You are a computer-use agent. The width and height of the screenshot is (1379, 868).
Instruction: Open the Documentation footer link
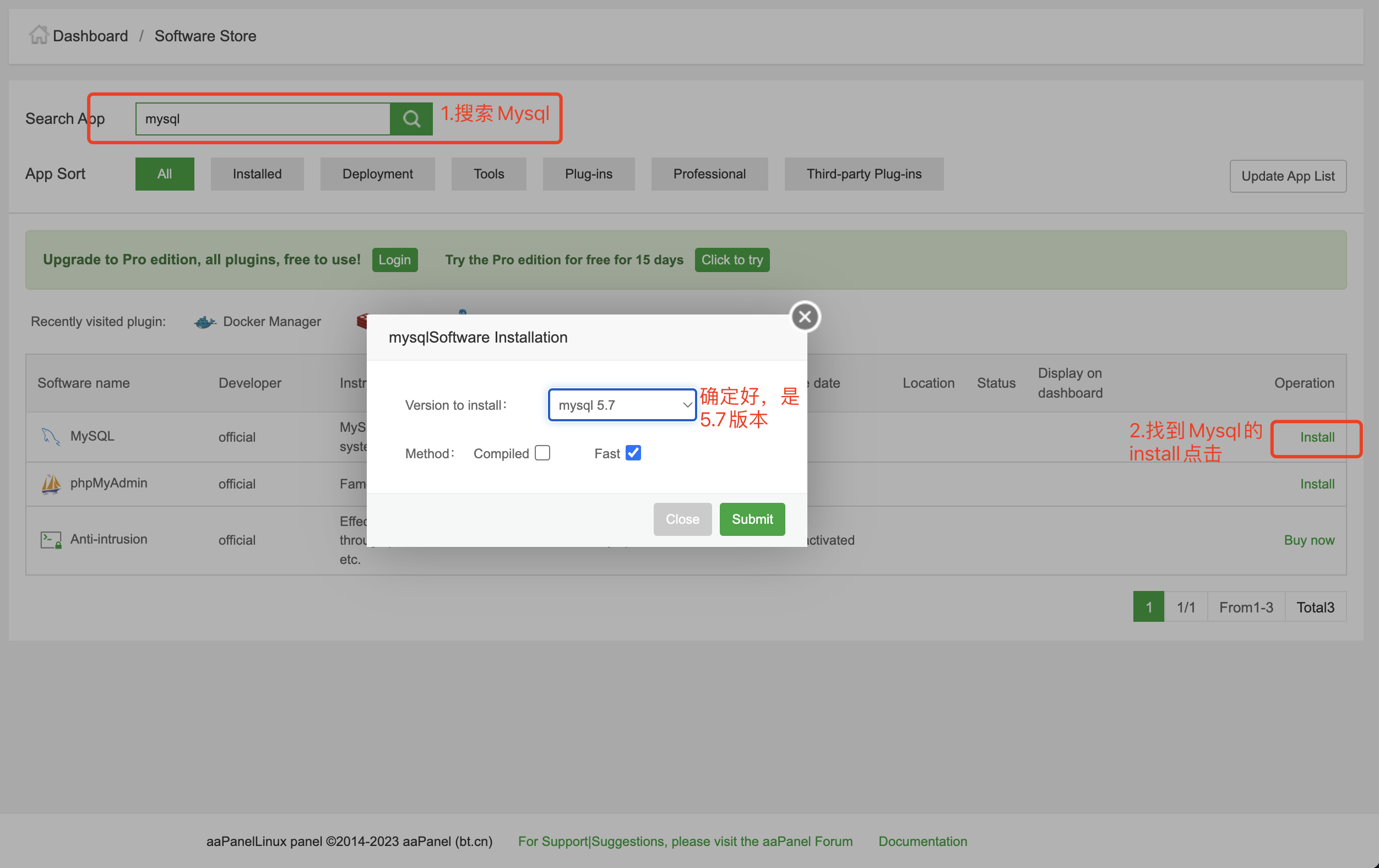(922, 841)
